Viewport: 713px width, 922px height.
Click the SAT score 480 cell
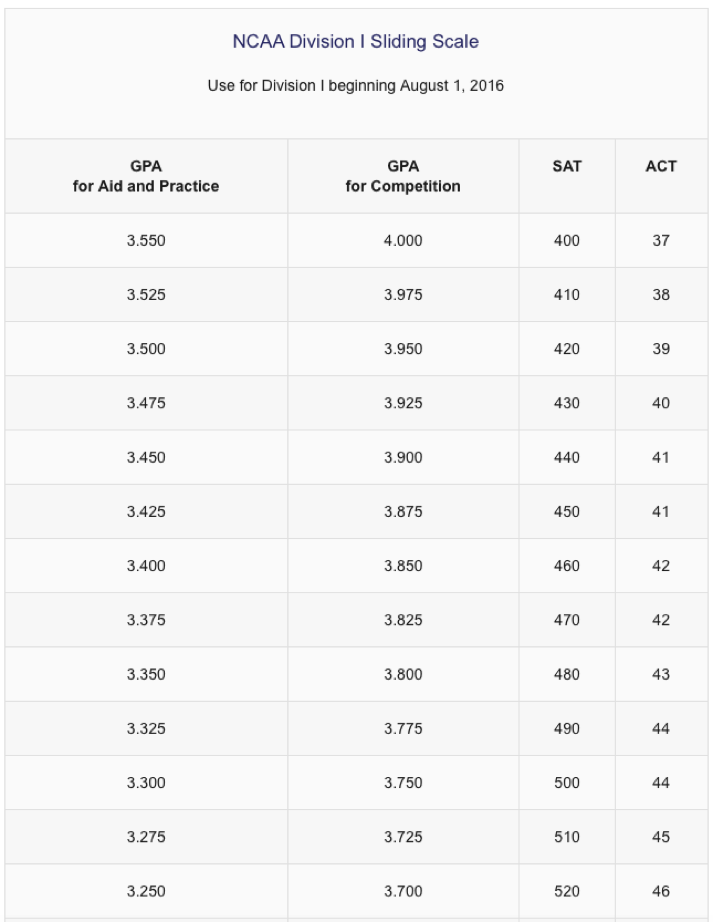[x=567, y=674]
